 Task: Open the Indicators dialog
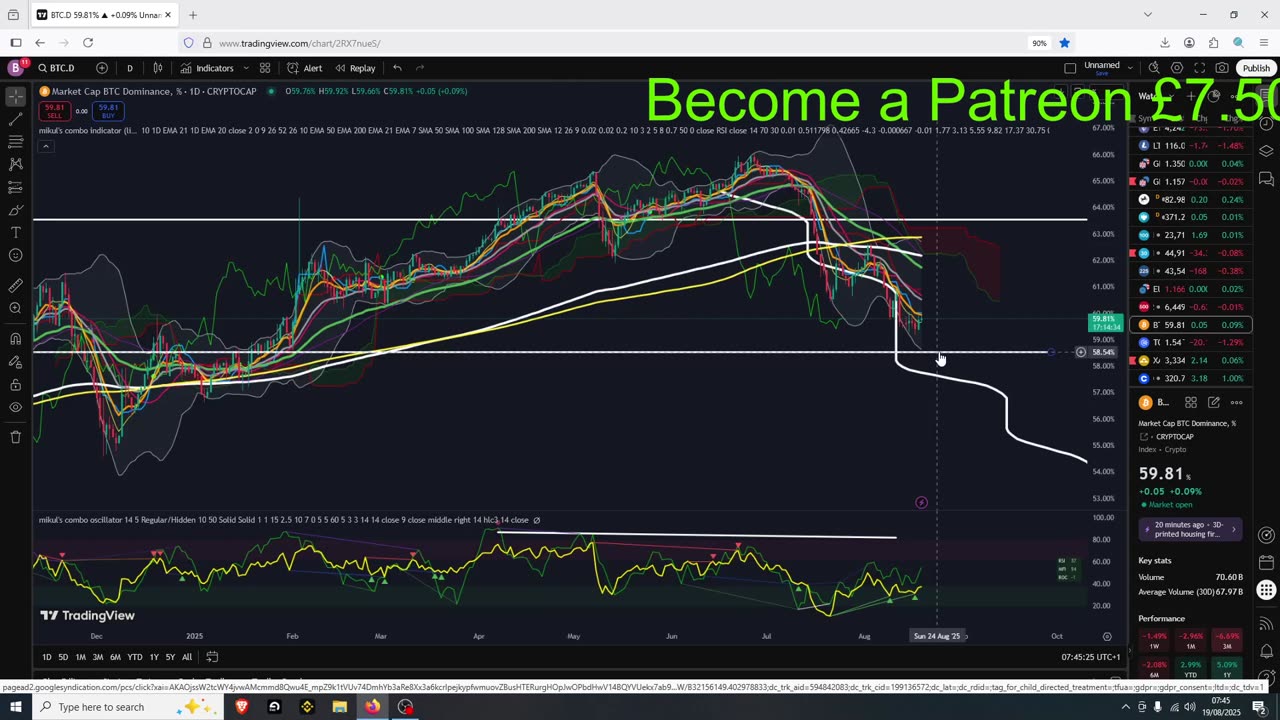[207, 68]
